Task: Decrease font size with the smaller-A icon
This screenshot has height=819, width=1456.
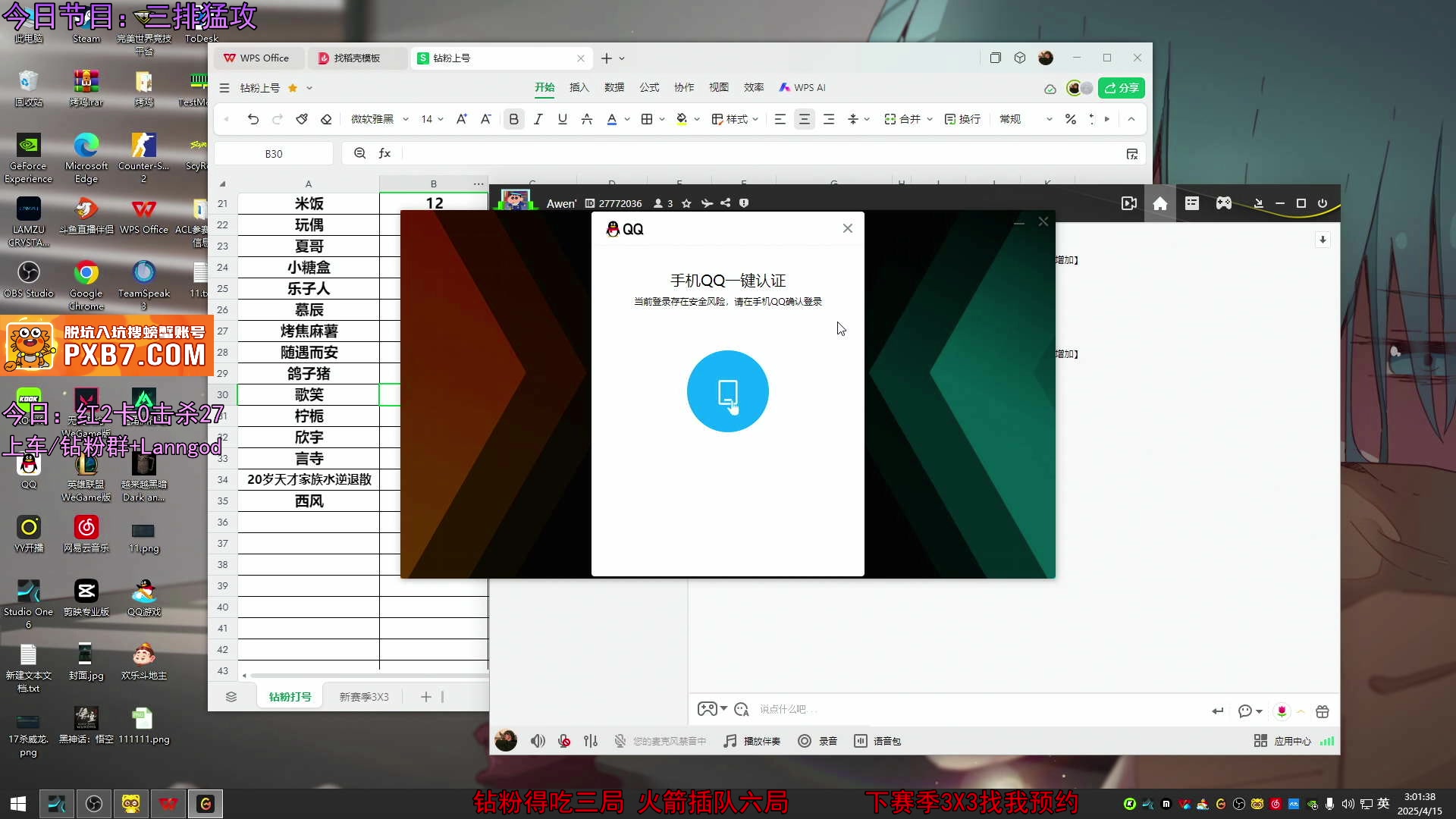Action: coord(485,119)
